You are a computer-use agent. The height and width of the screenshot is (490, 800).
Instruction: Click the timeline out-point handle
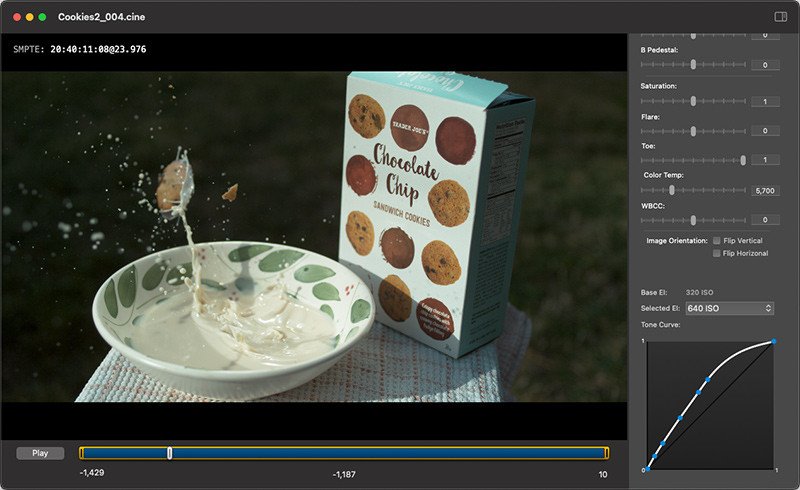[607, 453]
